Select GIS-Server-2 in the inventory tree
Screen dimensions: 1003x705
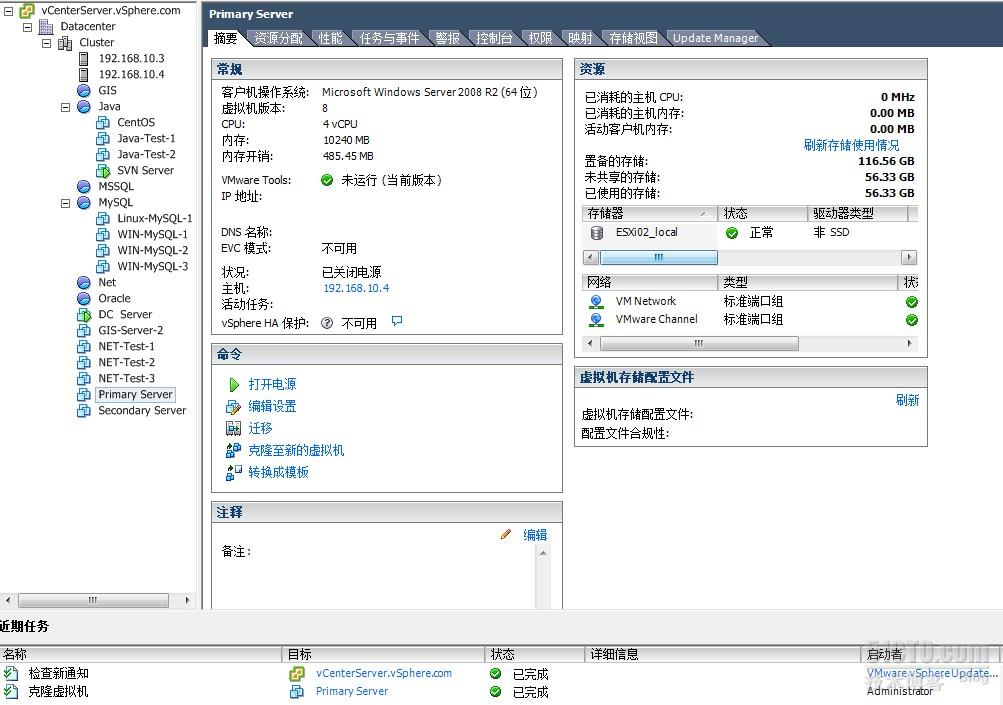(130, 330)
